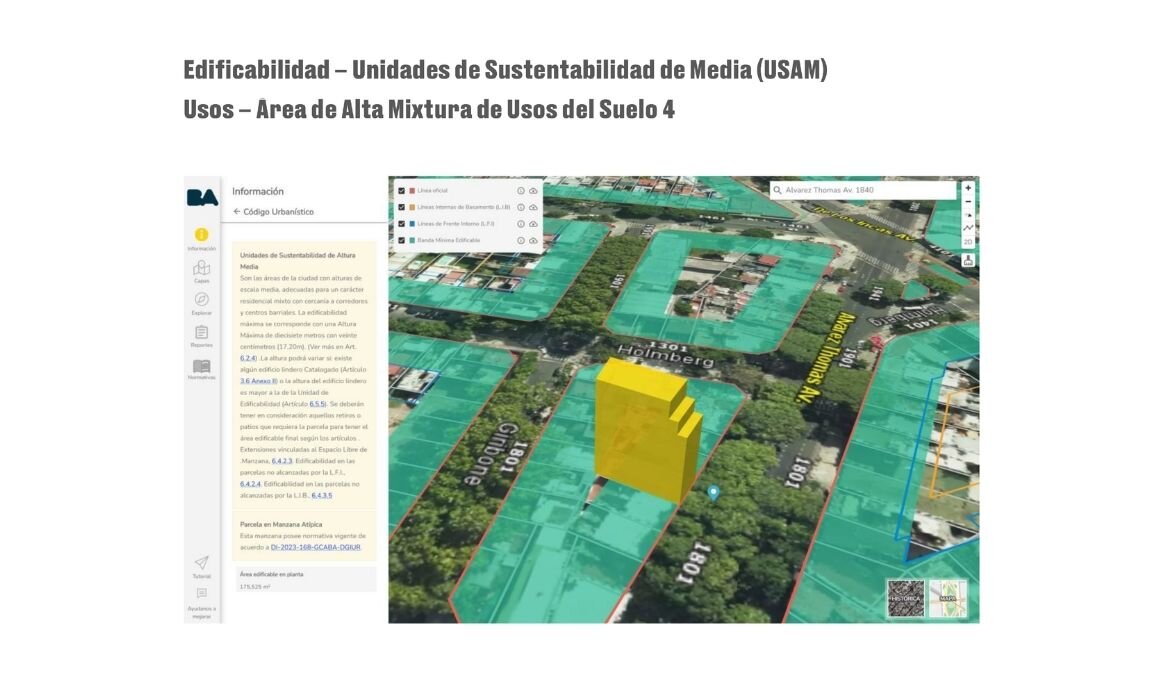The width and height of the screenshot is (1163, 676).
Task: Toggle Banda Mínima Edificable checkbox
Action: point(401,240)
